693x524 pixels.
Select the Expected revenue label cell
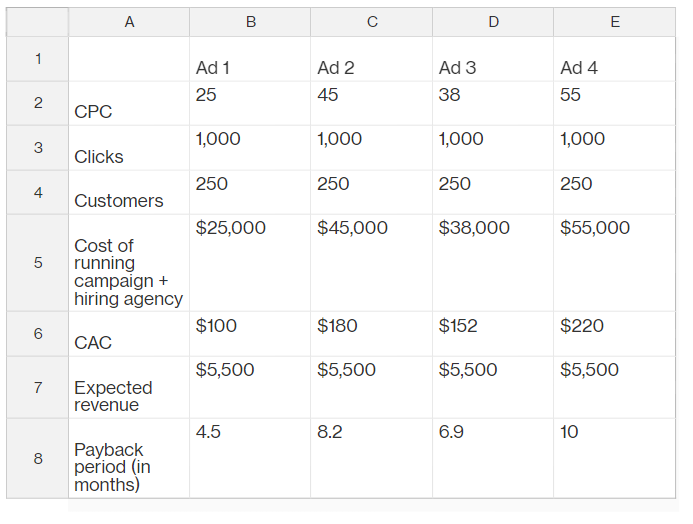pyautogui.click(x=129, y=387)
